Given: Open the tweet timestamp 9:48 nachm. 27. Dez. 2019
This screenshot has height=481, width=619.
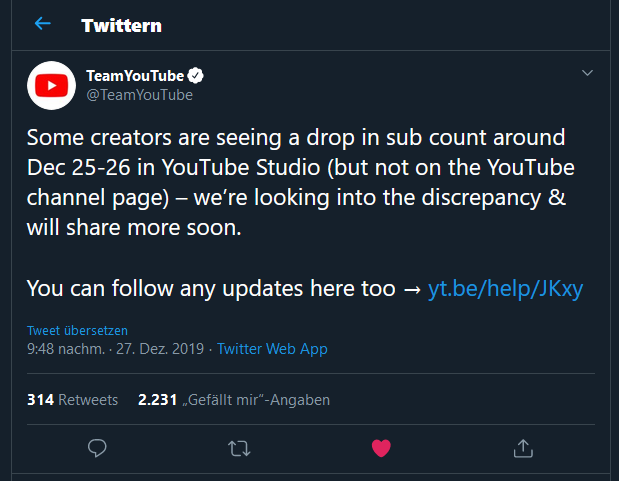Looking at the screenshot, I should point(115,349).
